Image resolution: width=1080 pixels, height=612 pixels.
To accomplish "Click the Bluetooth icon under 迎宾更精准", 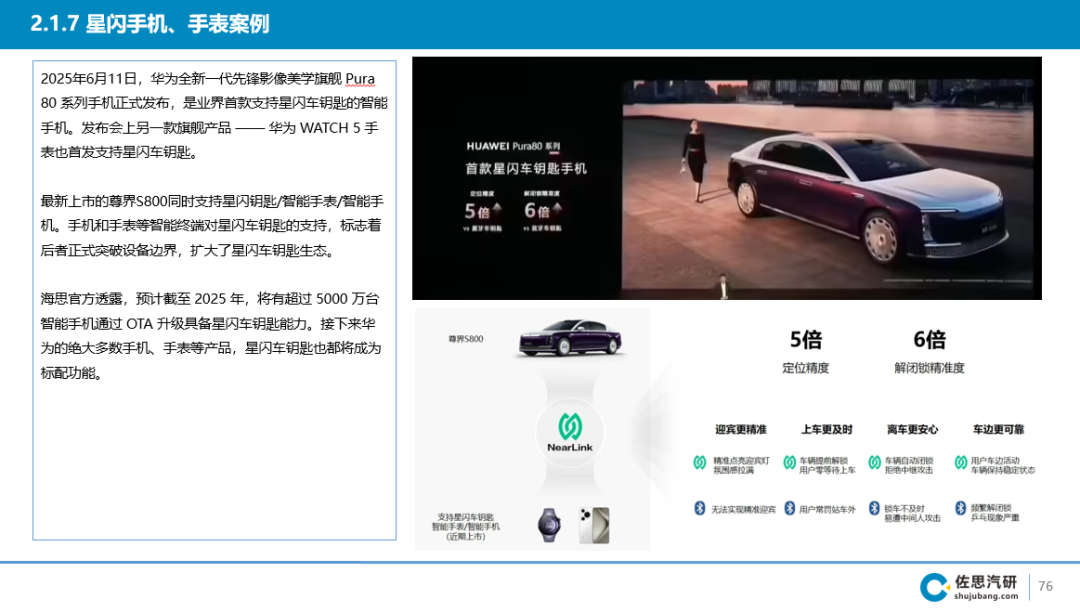I will coord(700,508).
